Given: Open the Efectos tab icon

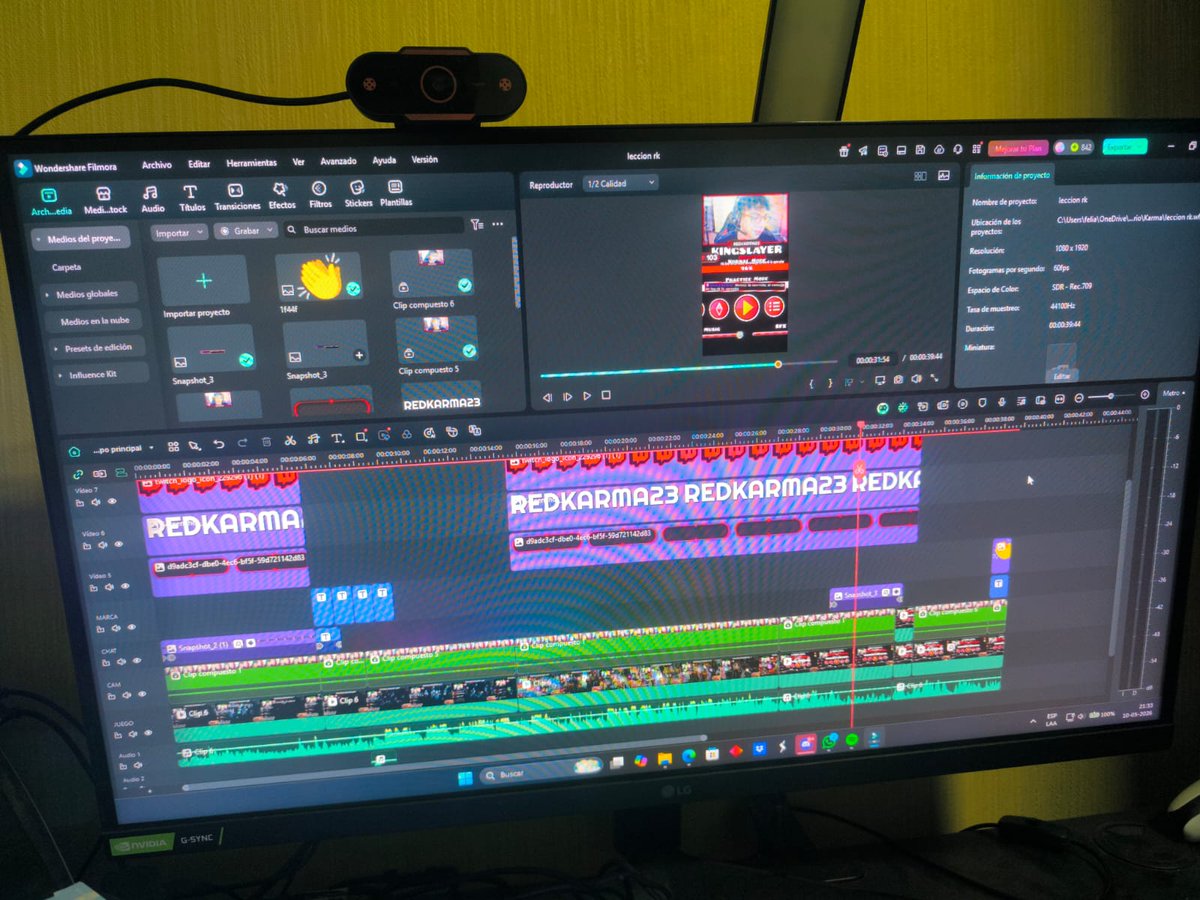Looking at the screenshot, I should point(280,189).
